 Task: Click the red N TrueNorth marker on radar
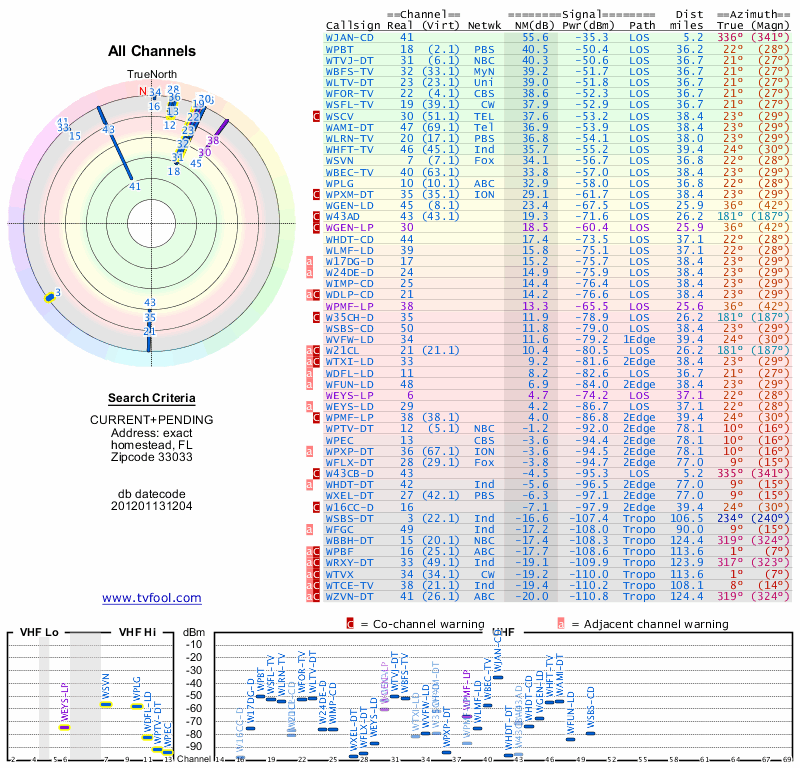click(143, 91)
